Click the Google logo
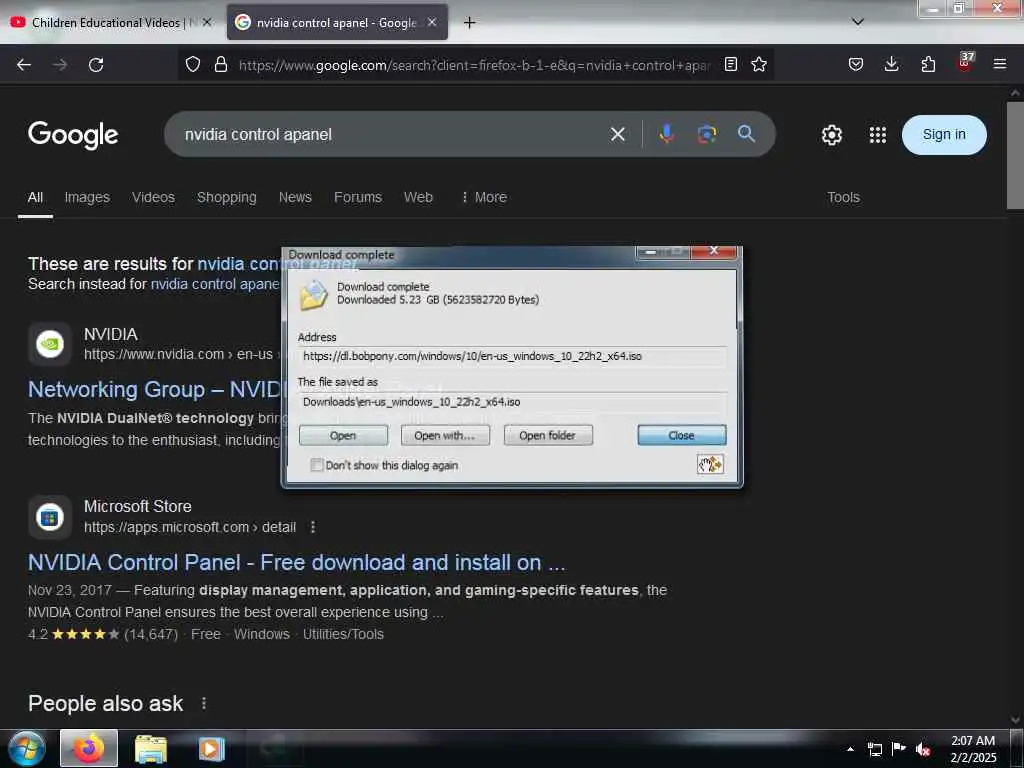Viewport: 1024px width, 768px height. (73, 135)
